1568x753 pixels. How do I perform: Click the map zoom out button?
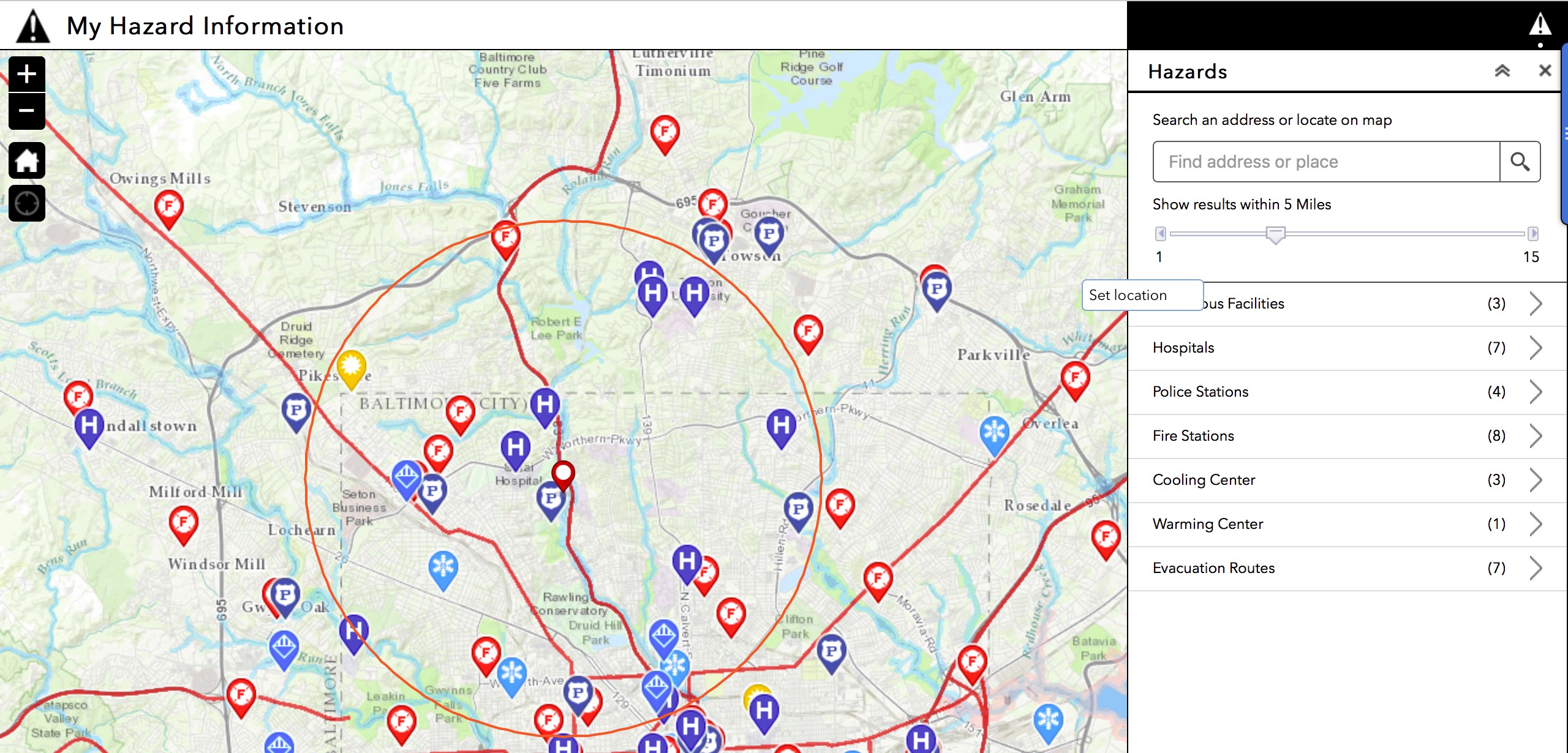[x=26, y=111]
